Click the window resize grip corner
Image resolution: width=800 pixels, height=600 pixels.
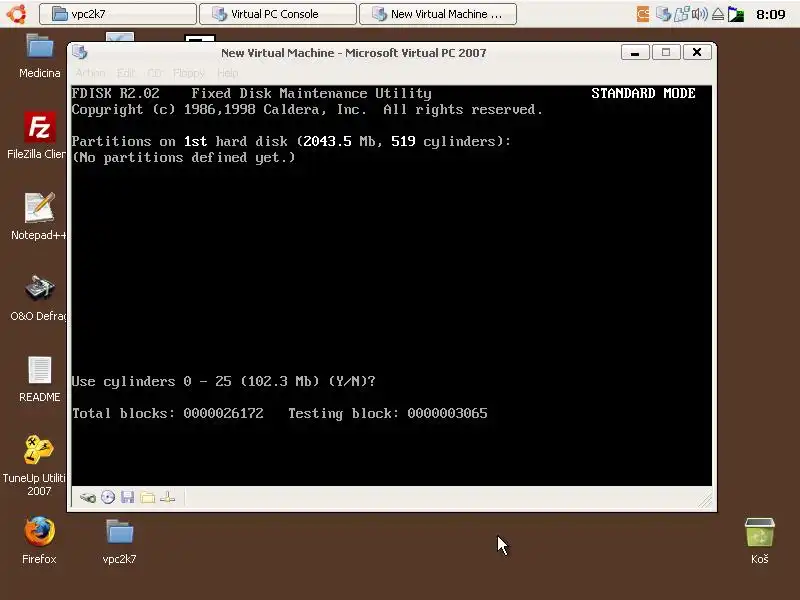(x=705, y=501)
